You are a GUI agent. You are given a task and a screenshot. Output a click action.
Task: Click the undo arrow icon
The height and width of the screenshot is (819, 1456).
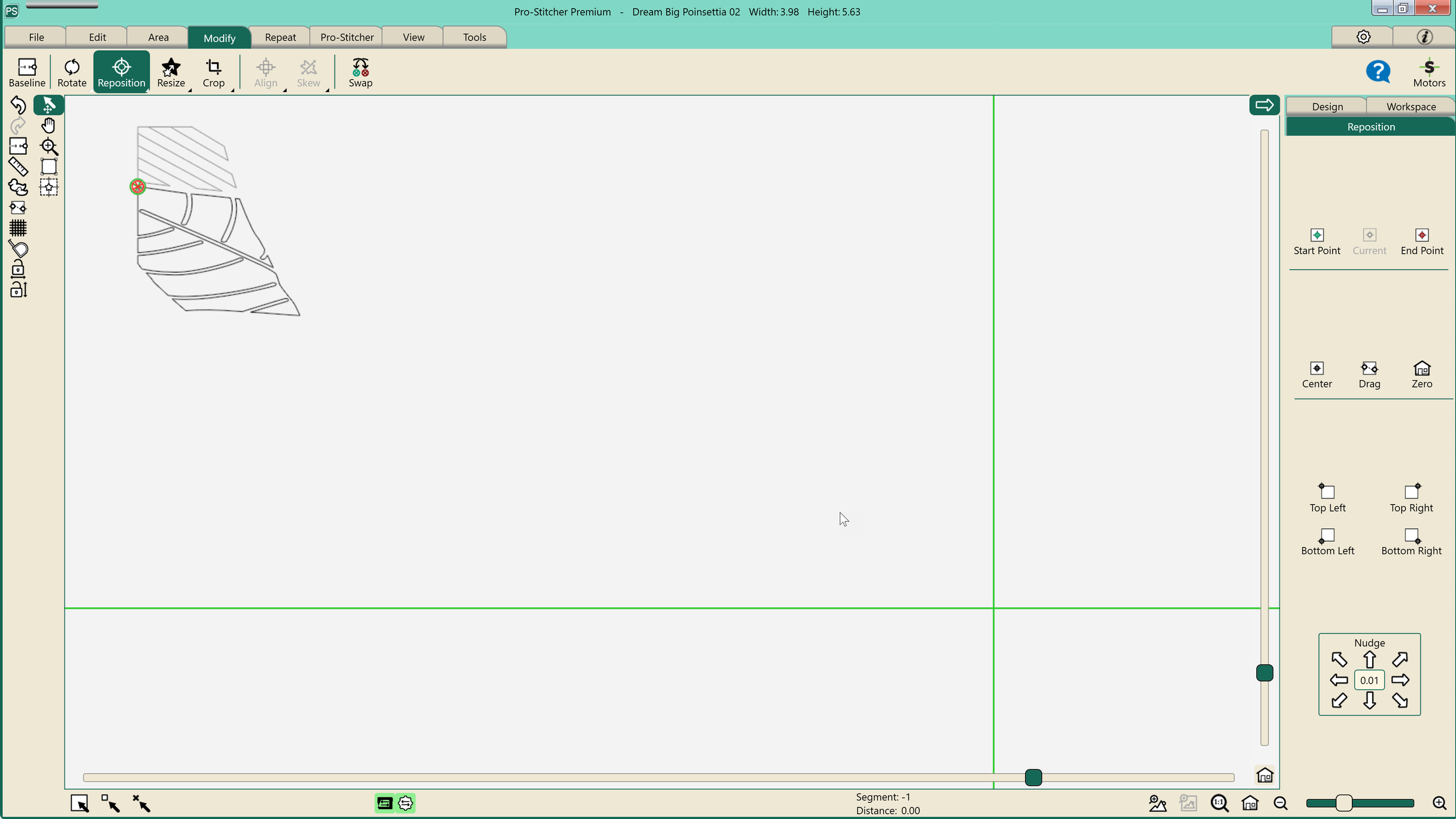(18, 105)
